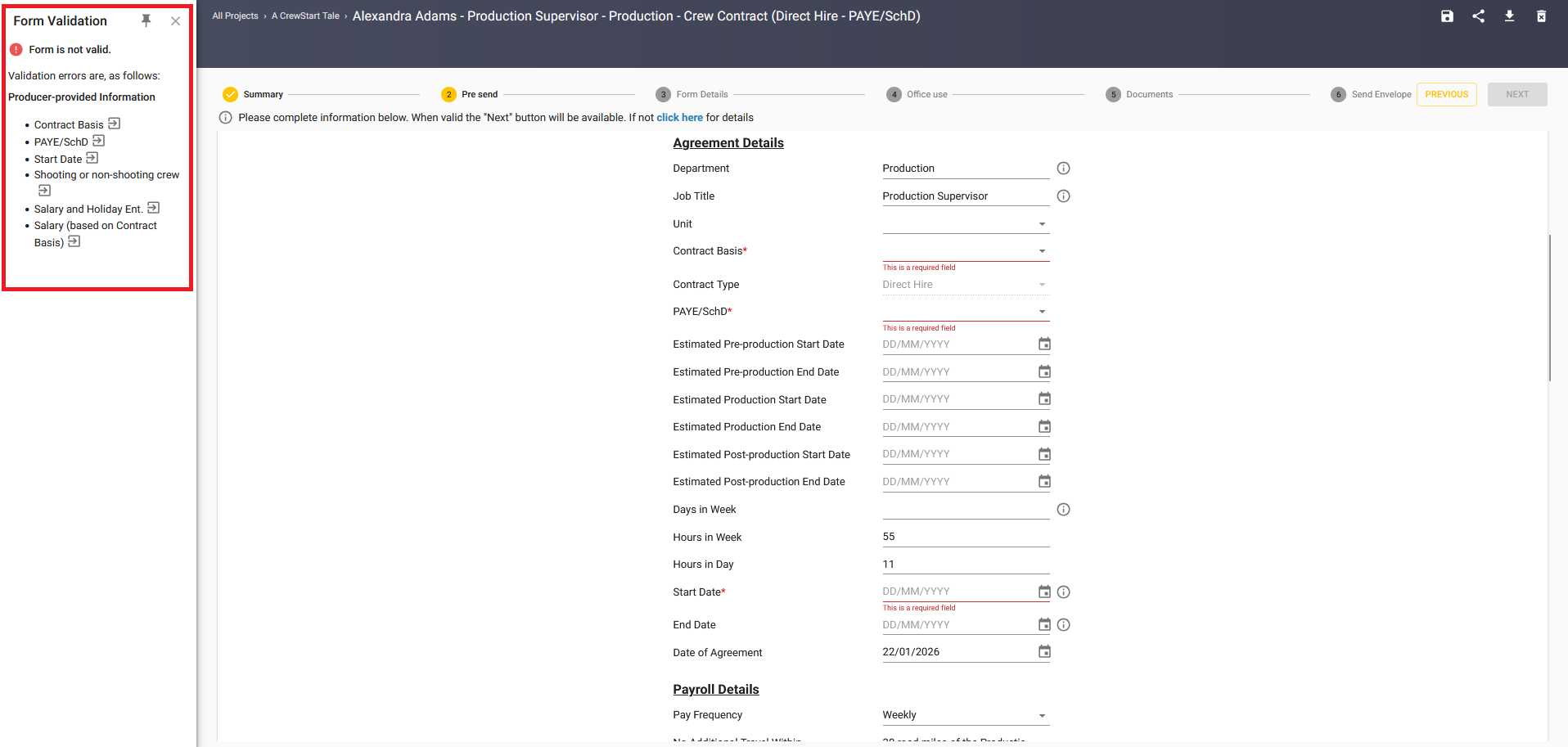
Task: Open calendar picker for Start Date
Action: [x=1044, y=592]
